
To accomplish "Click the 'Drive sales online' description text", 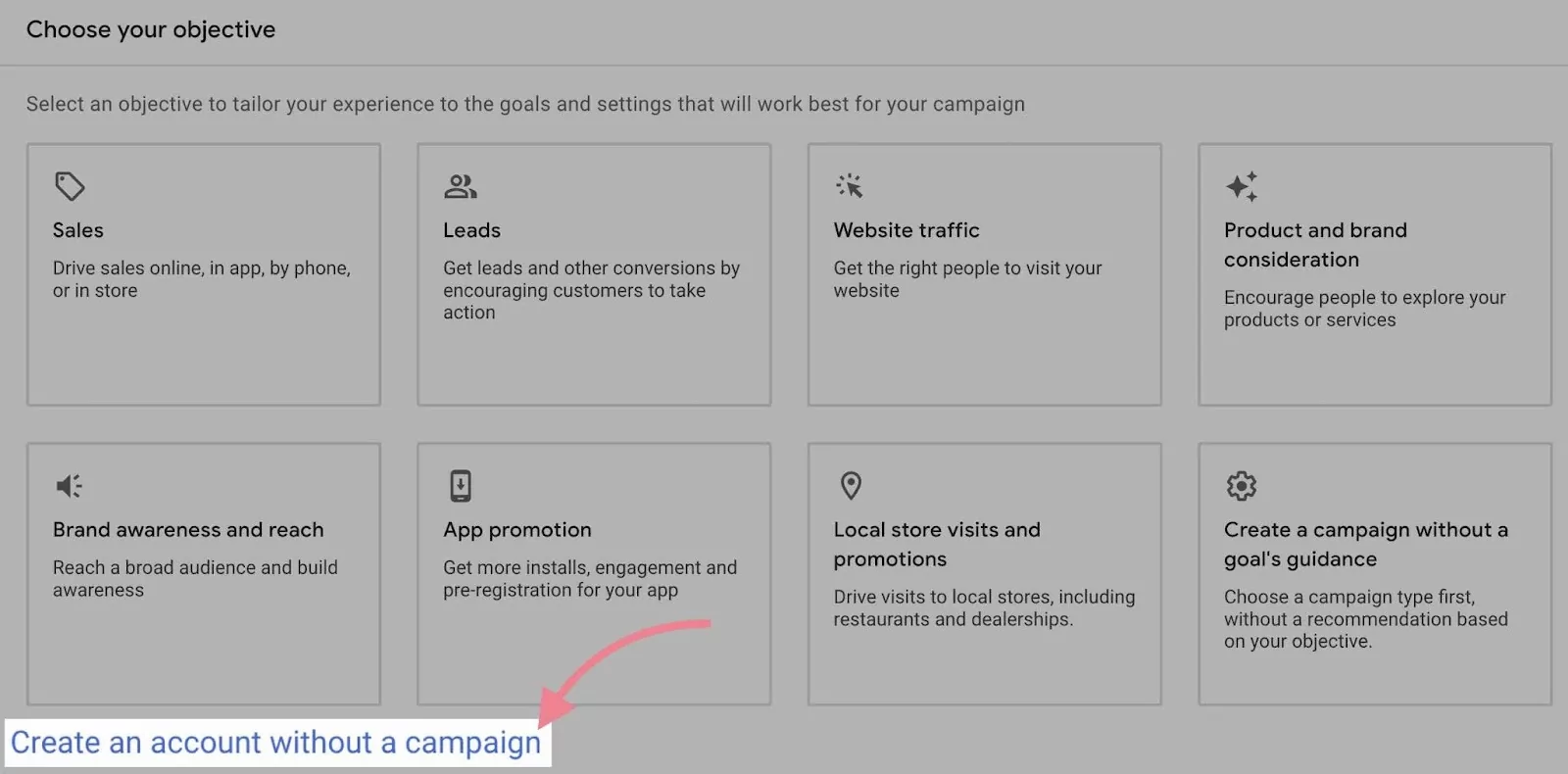I will (x=201, y=279).
